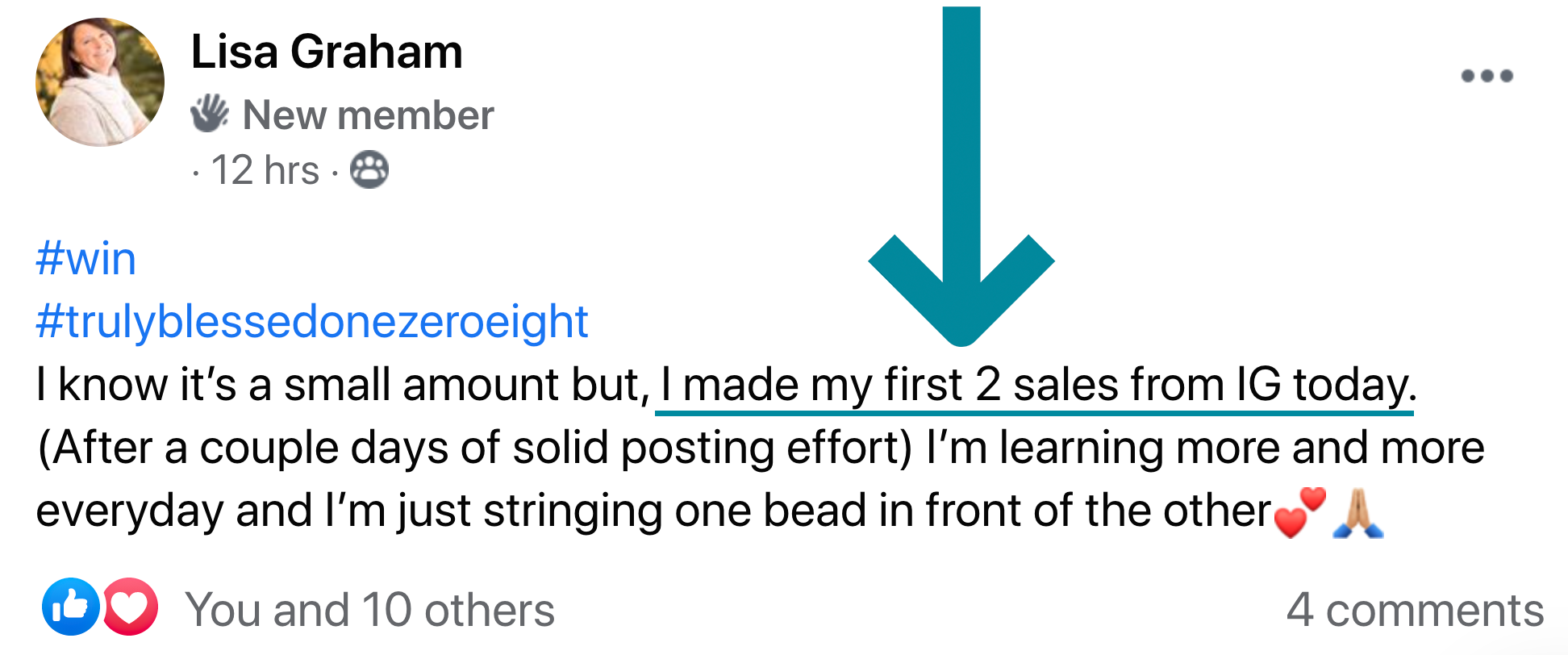
Task: Open the three-dot post options menu
Action: click(x=1487, y=76)
